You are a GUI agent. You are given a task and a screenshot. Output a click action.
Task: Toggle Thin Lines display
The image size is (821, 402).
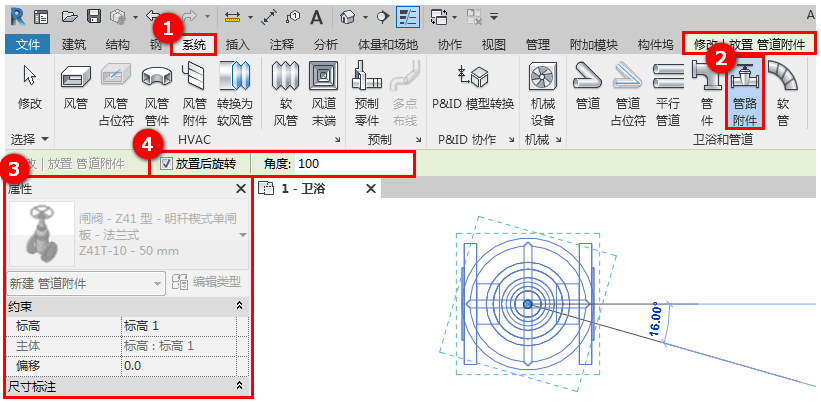(x=407, y=17)
